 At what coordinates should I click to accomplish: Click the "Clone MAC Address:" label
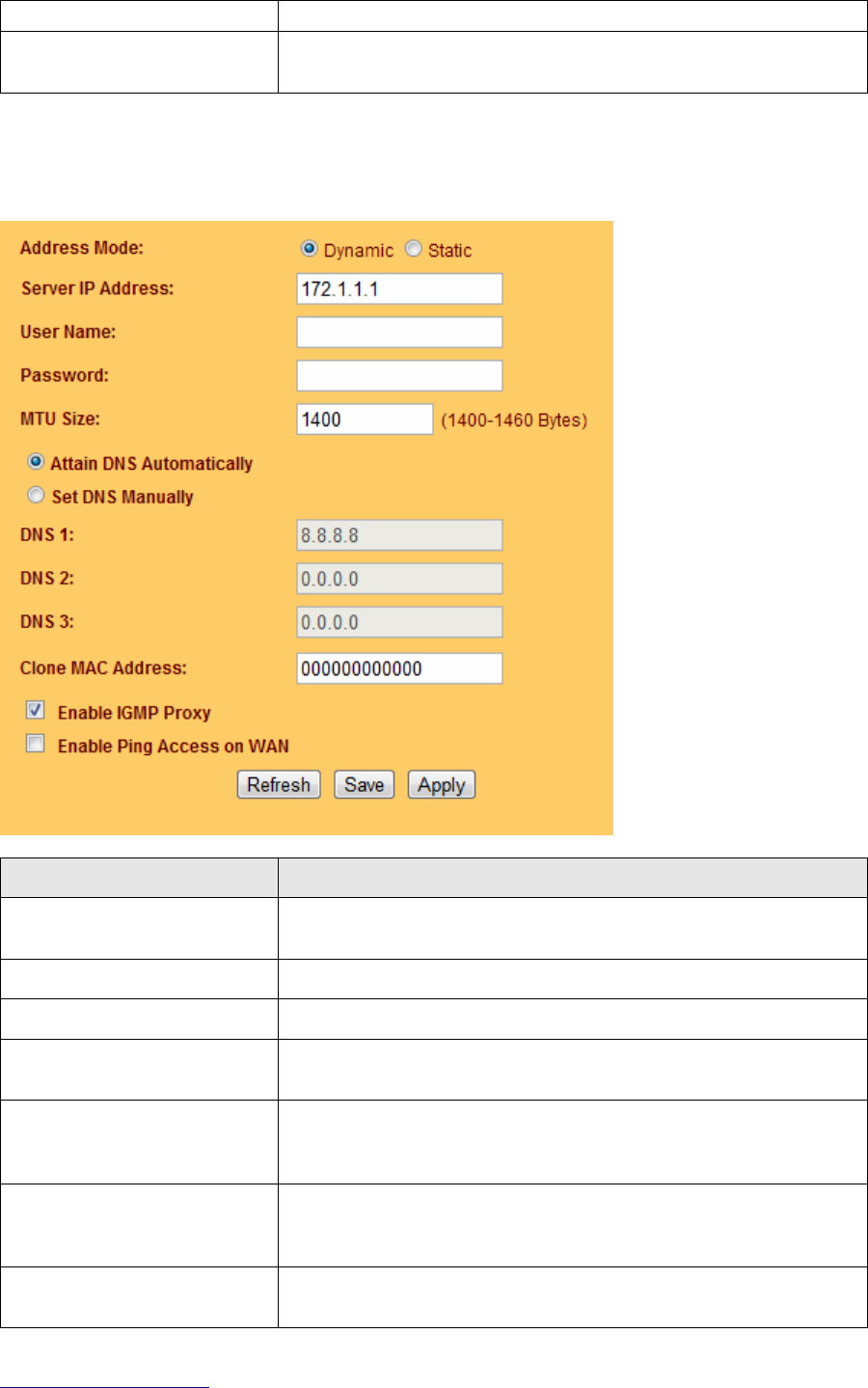[103, 667]
